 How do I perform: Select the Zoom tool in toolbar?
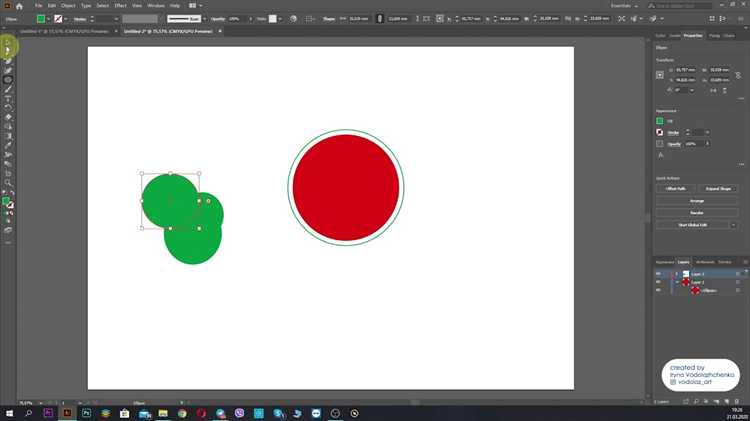point(8,182)
